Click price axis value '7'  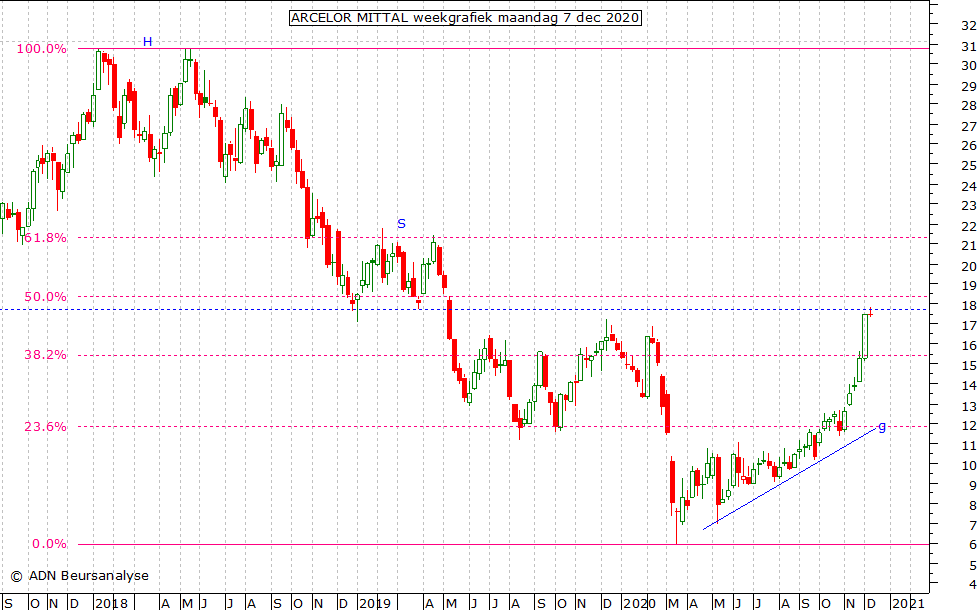pos(972,526)
